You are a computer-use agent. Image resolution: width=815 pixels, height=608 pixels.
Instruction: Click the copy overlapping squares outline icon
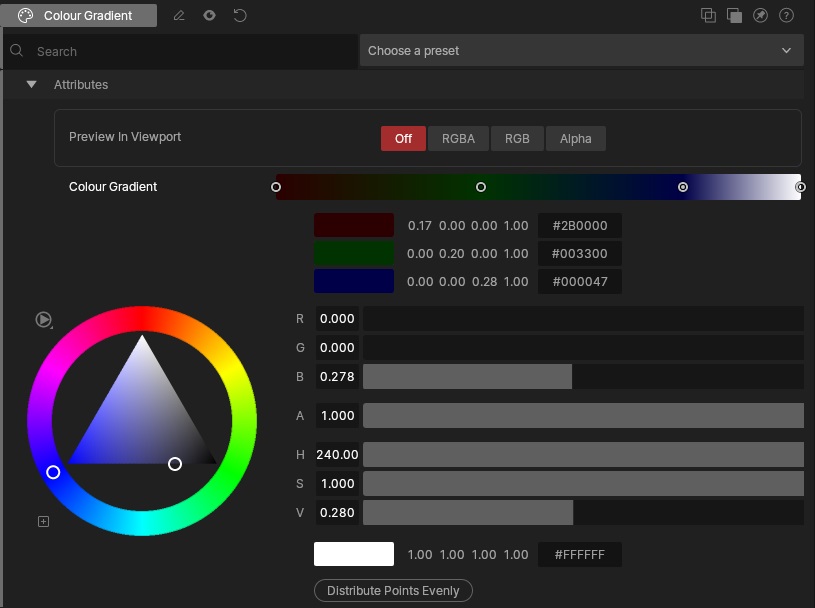coord(708,16)
